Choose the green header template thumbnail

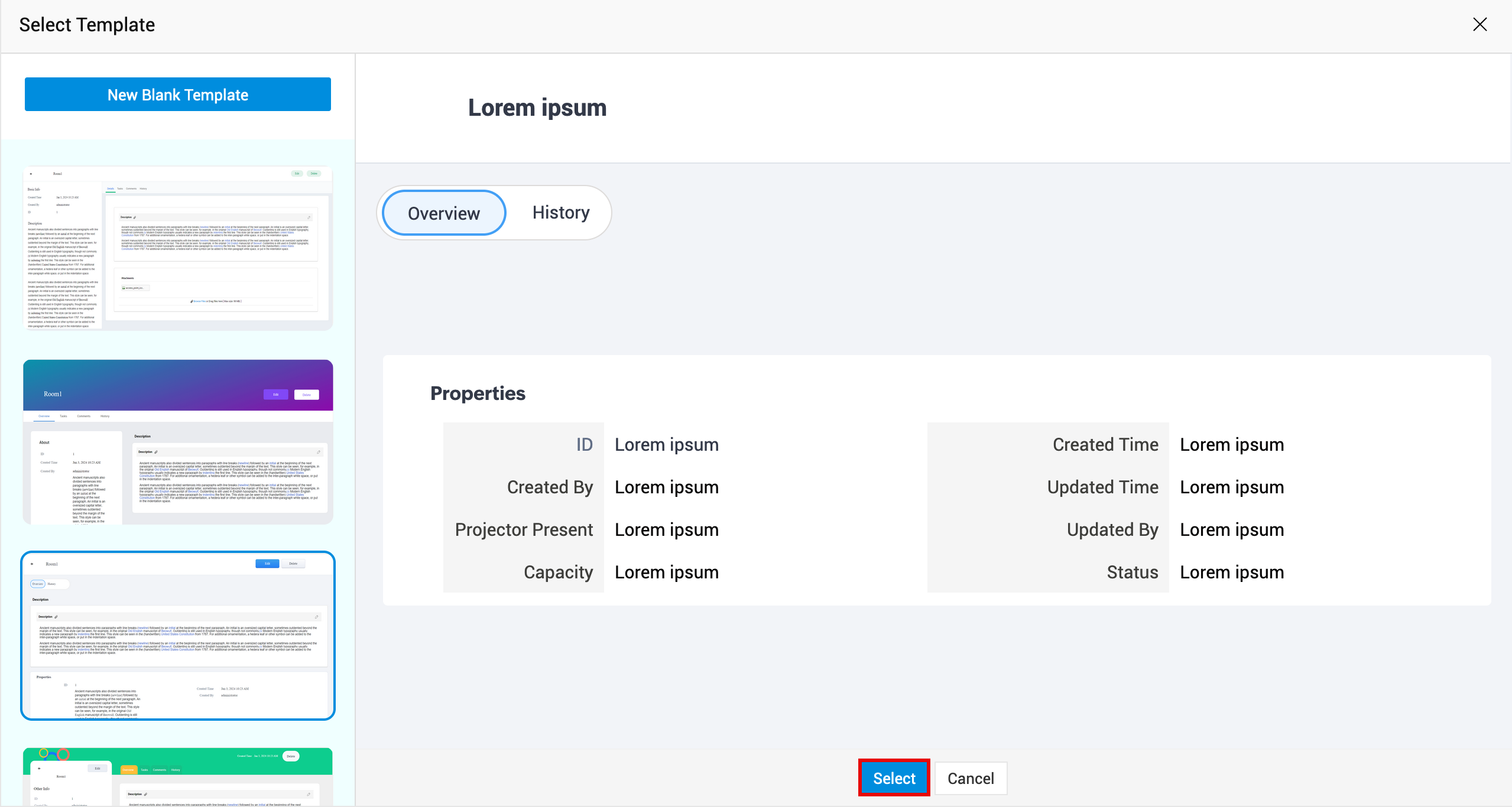pyautogui.click(x=178, y=777)
